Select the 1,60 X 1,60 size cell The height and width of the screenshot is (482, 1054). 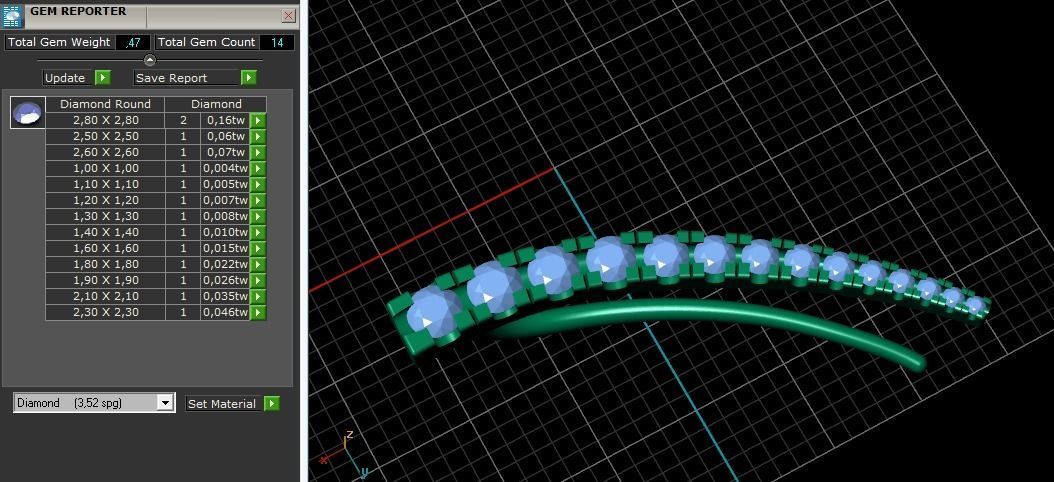[x=106, y=248]
